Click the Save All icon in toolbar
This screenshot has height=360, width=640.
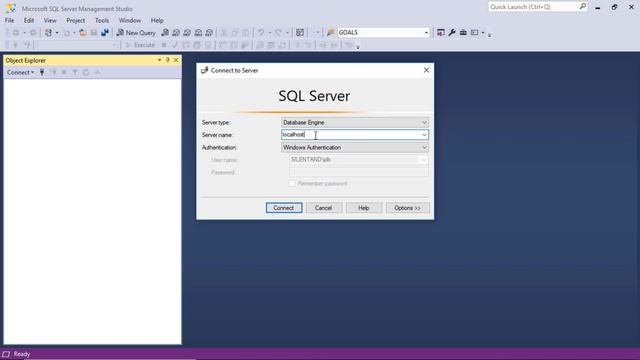point(105,33)
